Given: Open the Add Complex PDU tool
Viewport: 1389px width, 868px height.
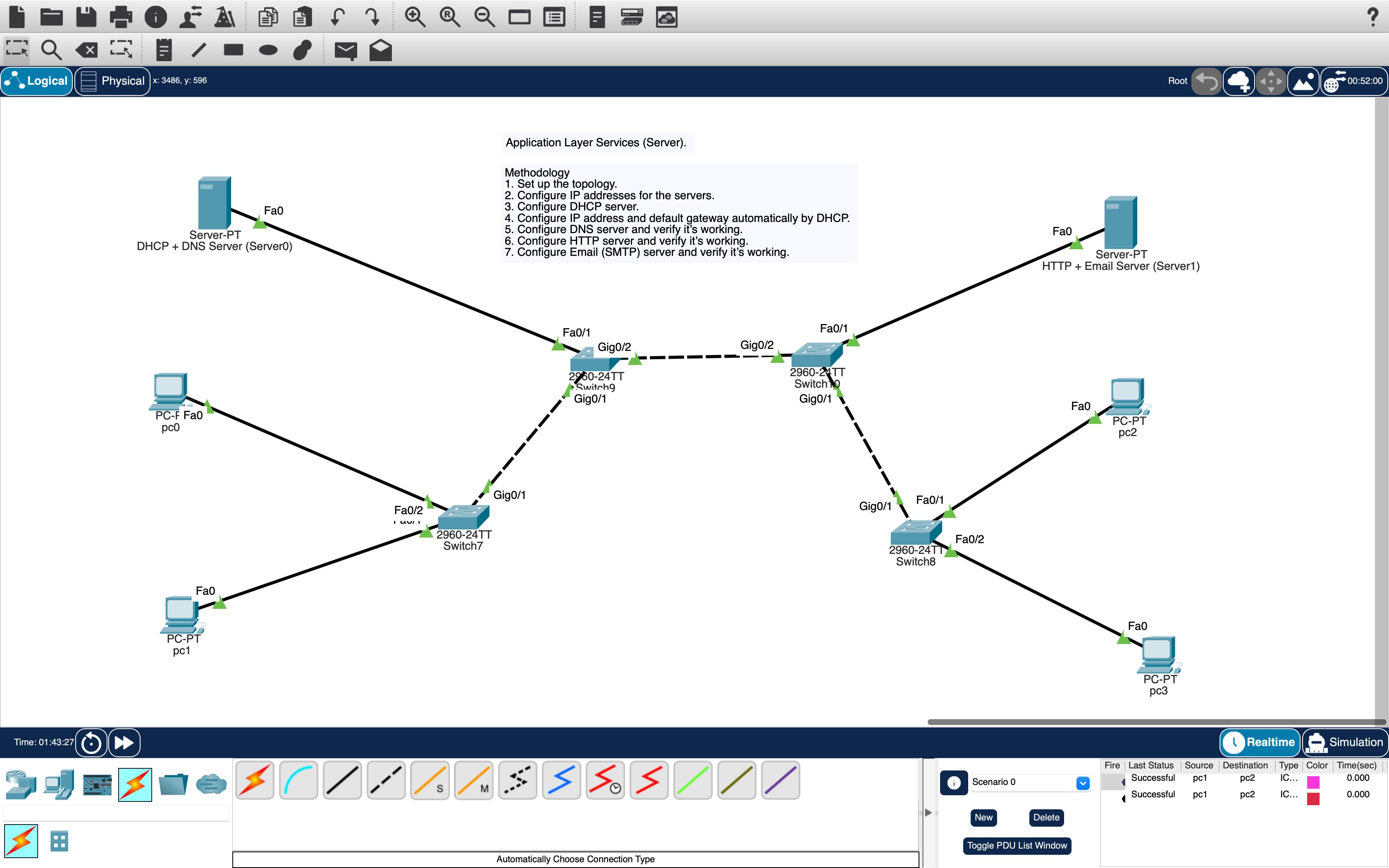Looking at the screenshot, I should pos(379,50).
